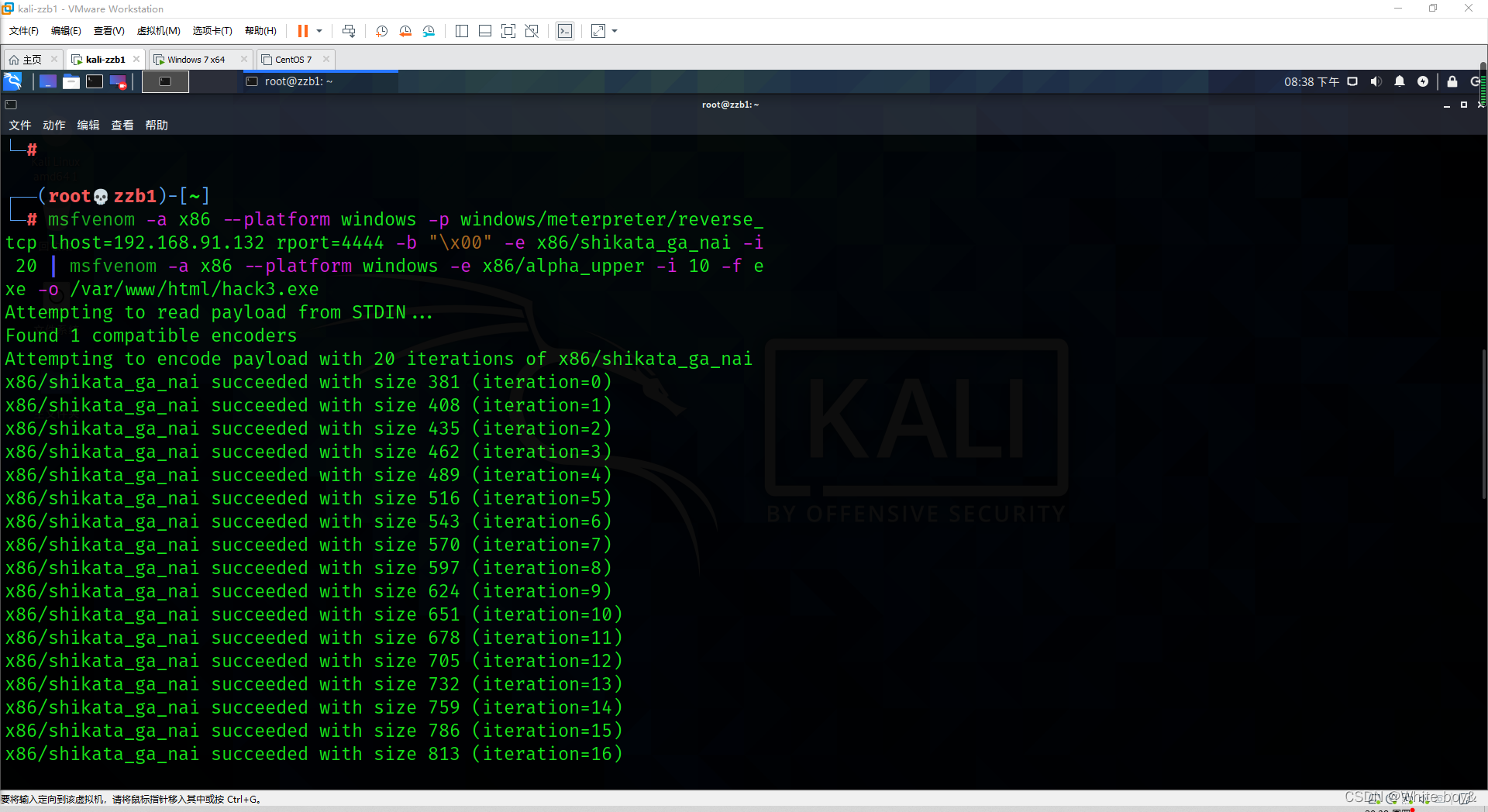The height and width of the screenshot is (812, 1488).
Task: Open notifications bell in Kali panel
Action: 1400,81
